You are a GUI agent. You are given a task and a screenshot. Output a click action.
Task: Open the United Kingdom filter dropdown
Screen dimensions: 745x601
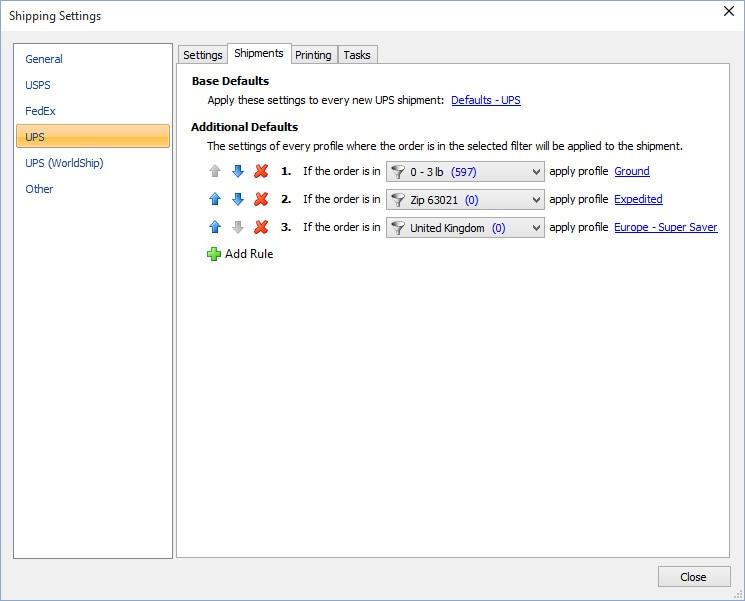click(465, 228)
